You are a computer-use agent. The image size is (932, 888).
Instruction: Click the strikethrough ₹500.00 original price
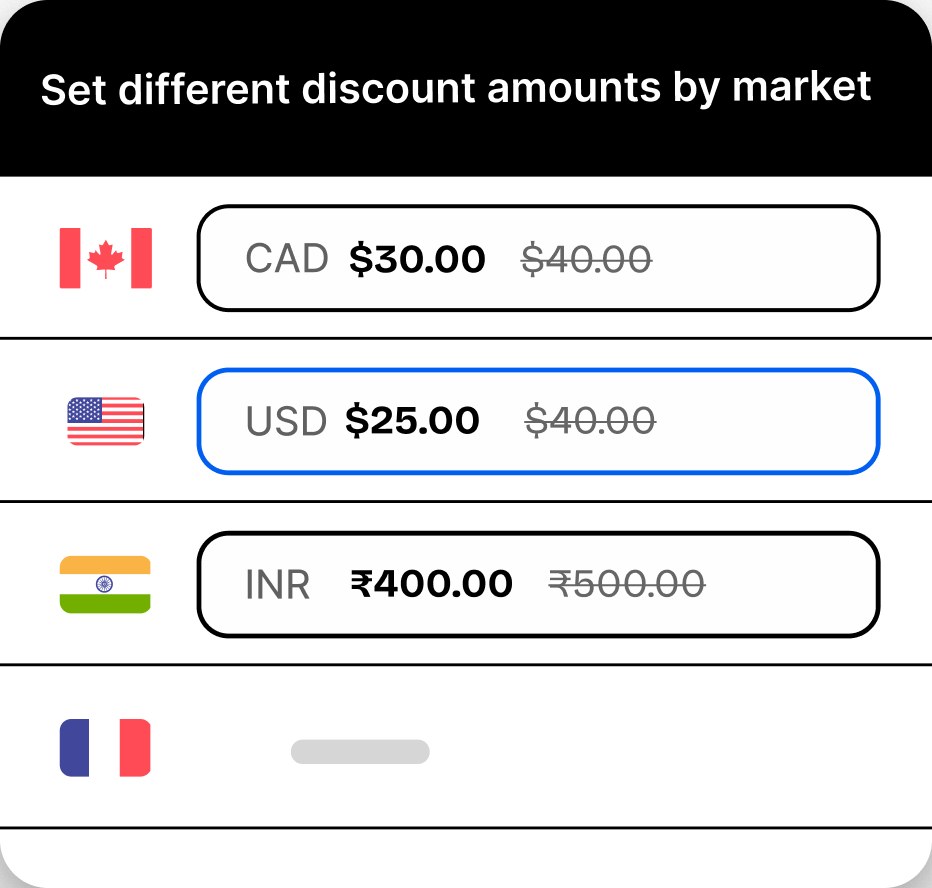[629, 584]
